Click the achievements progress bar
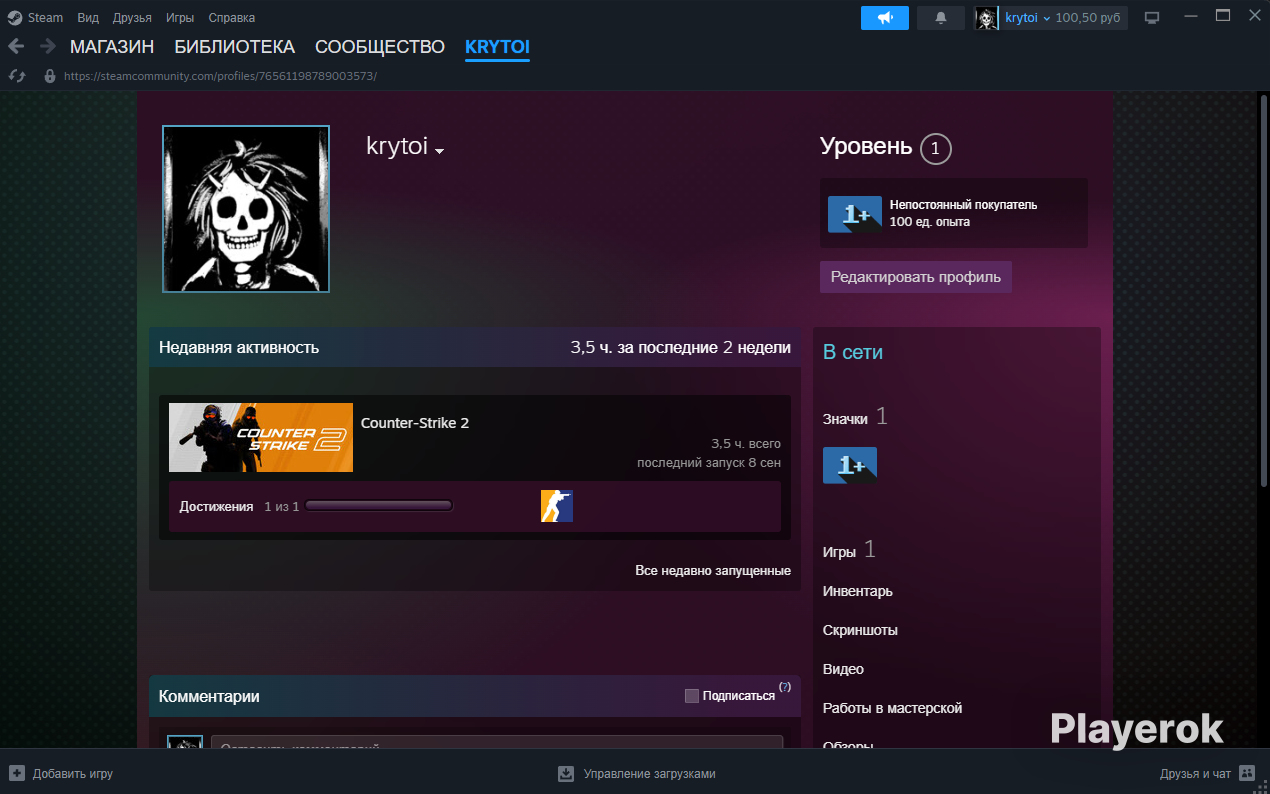 379,506
